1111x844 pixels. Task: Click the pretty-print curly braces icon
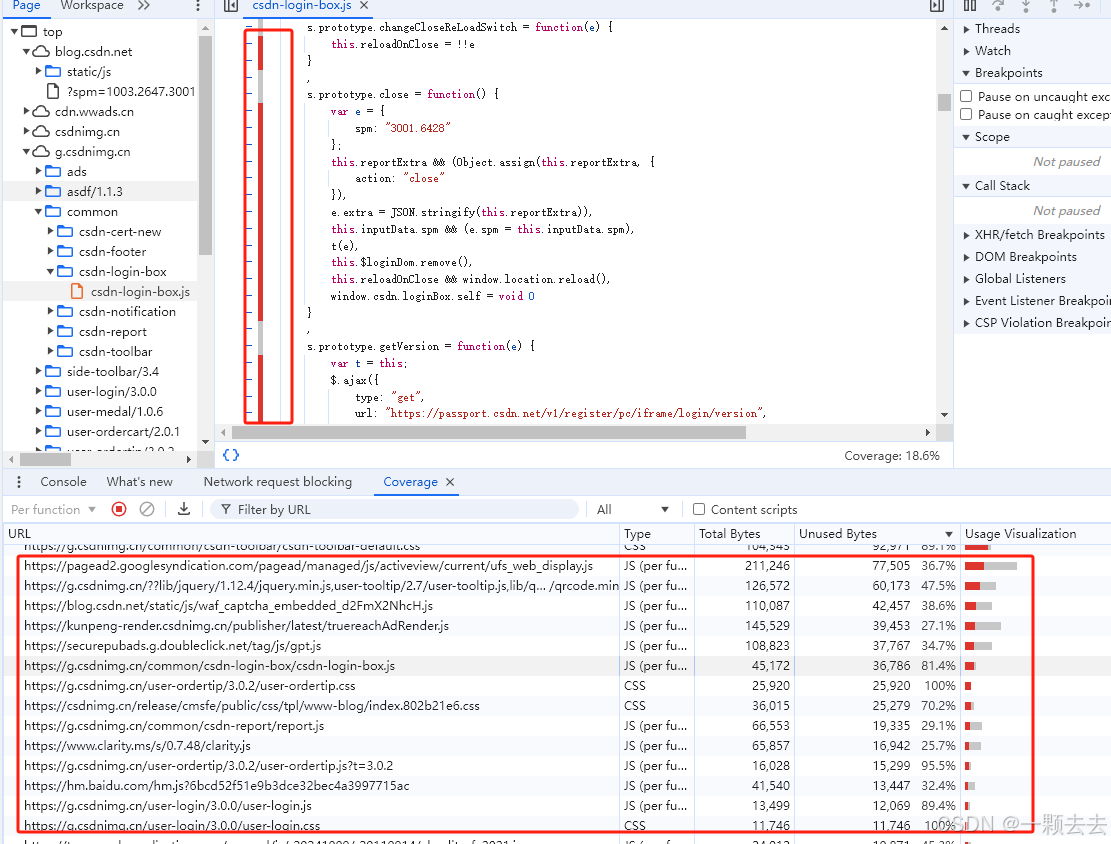(231, 455)
